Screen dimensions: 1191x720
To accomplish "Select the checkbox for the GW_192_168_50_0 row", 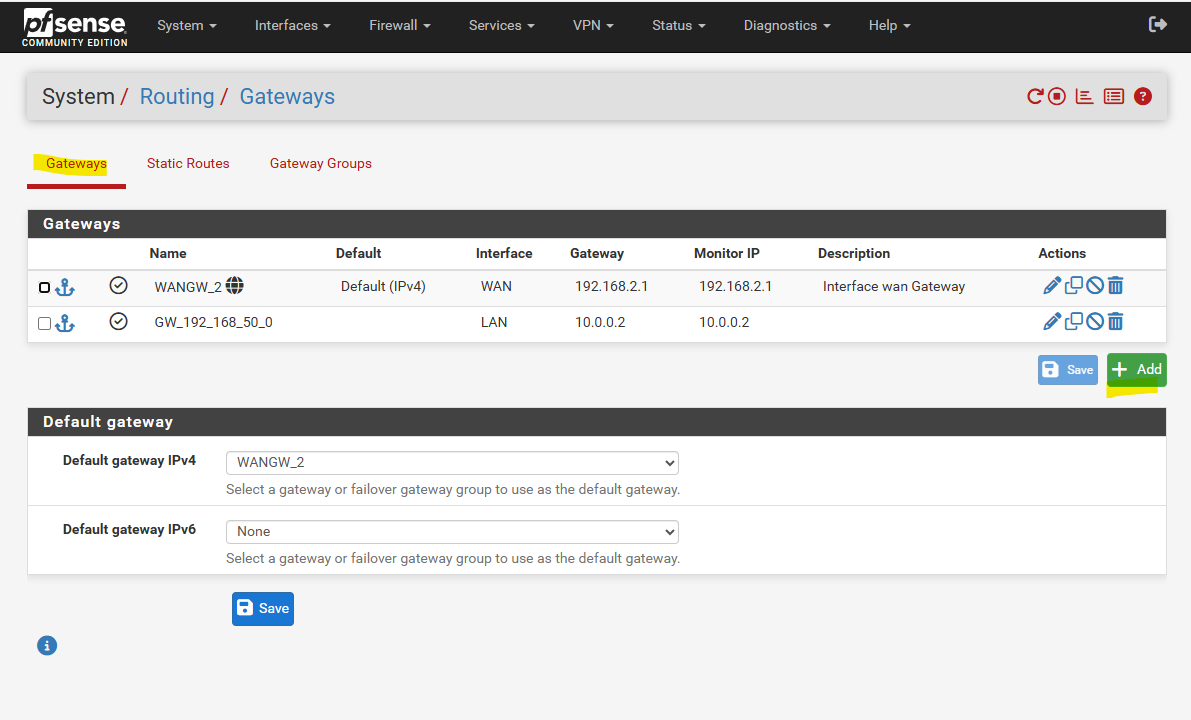I will click(44, 324).
